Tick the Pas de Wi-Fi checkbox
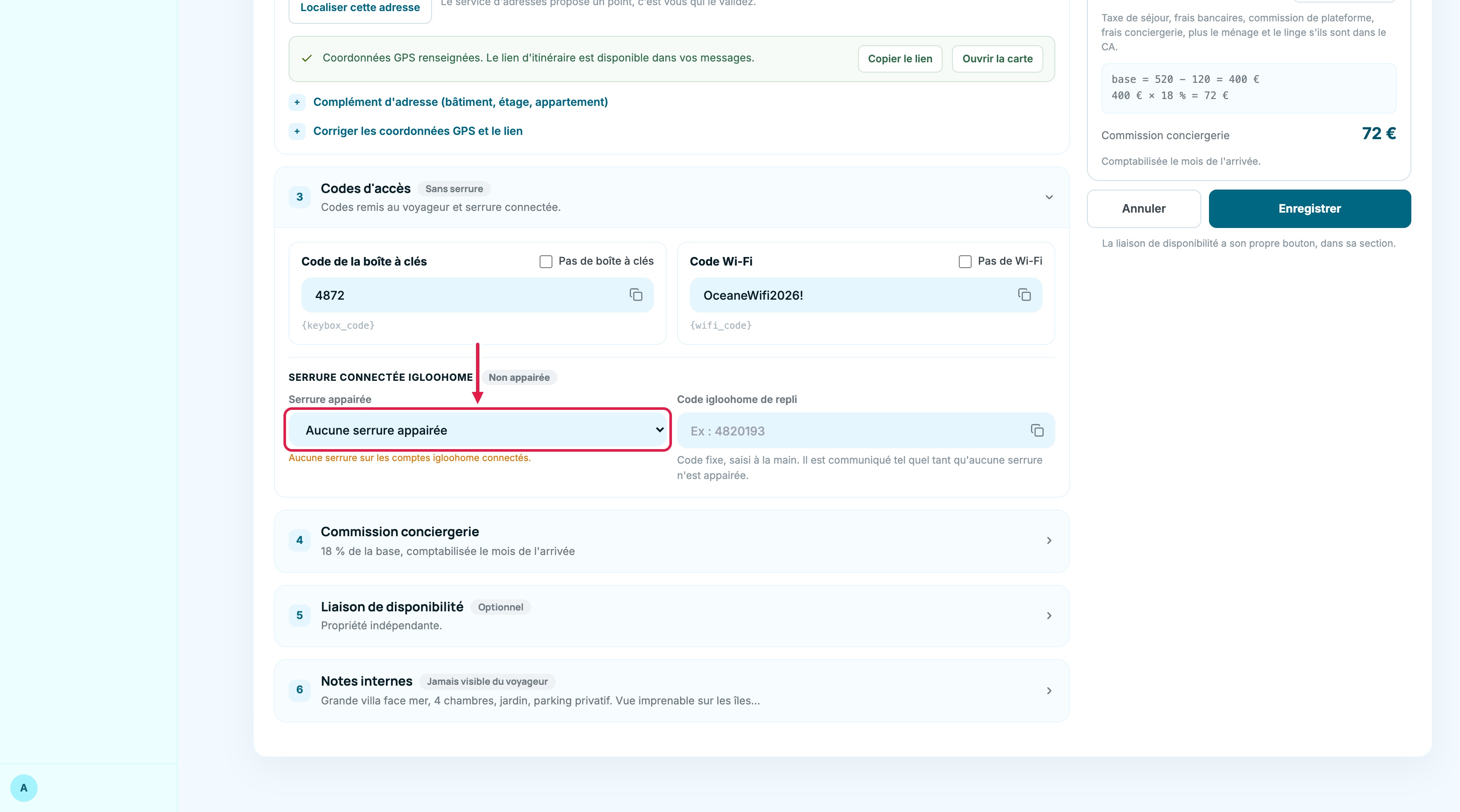 (965, 261)
